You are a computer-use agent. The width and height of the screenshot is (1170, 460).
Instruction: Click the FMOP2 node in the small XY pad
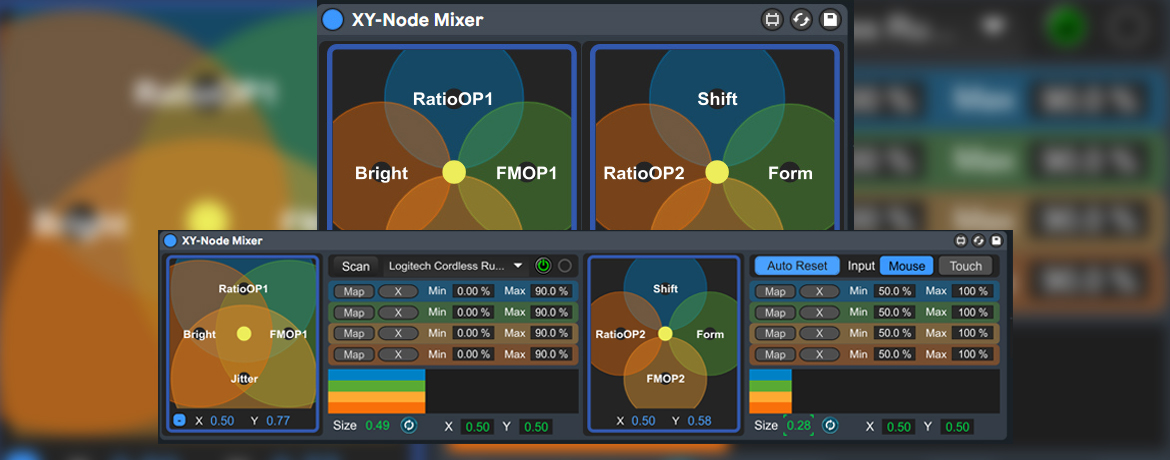[665, 378]
